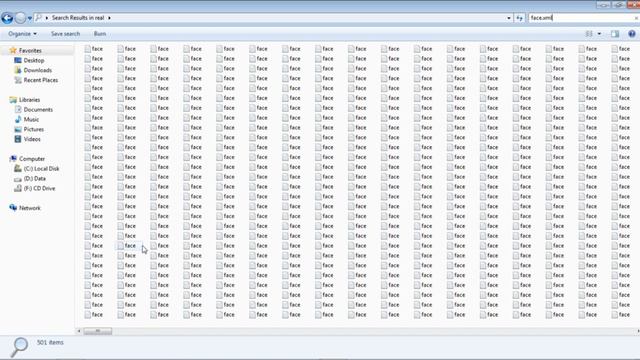Refresh the search results
This screenshot has width=640, height=360.
point(519,18)
